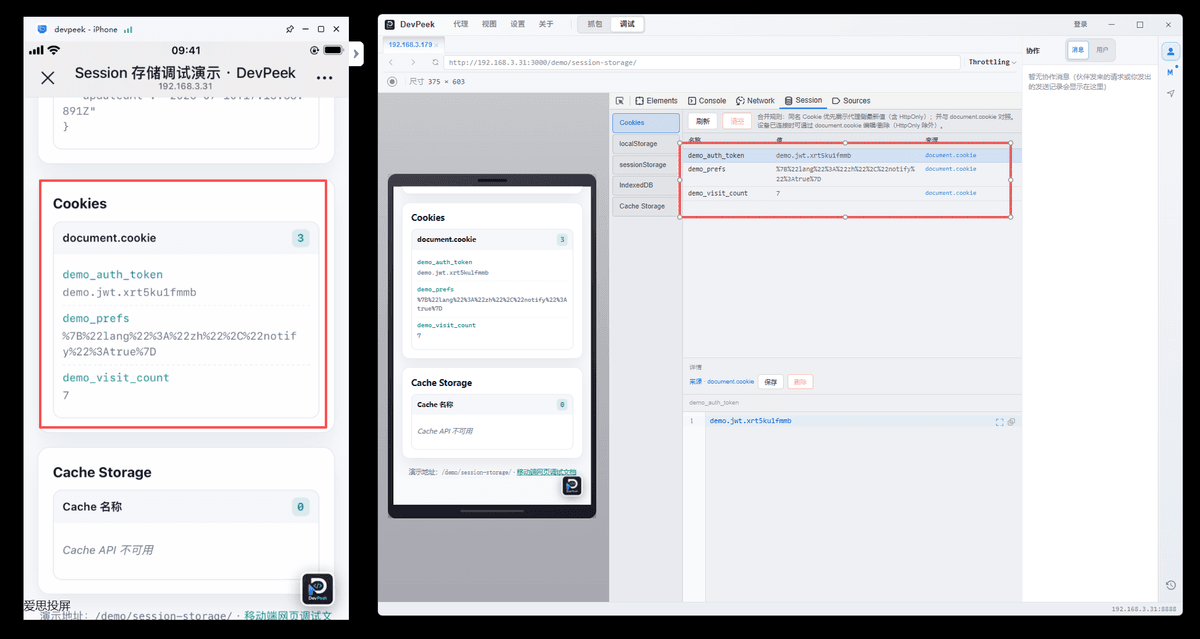Click the paper-plane send icon in right sidebar
Image resolution: width=1200 pixels, height=639 pixels.
[x=1170, y=93]
